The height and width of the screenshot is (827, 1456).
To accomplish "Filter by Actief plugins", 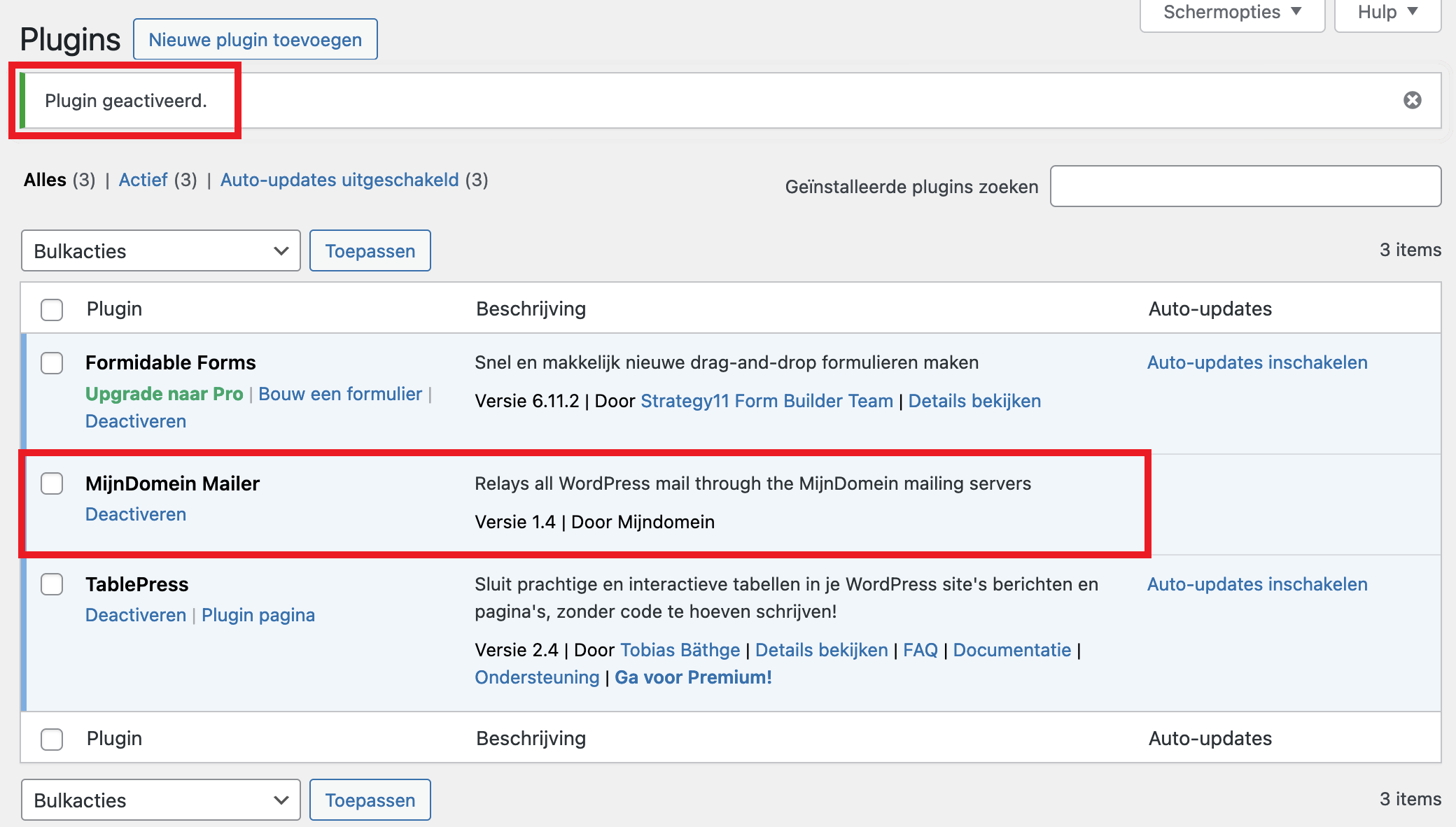I will click(143, 180).
